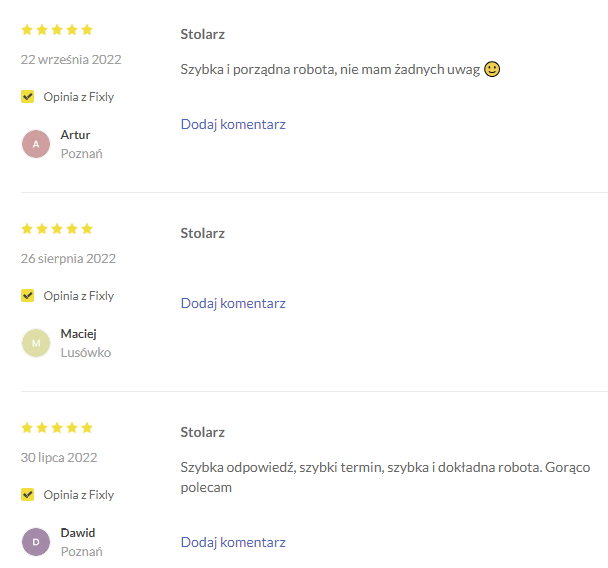608x568 pixels.
Task: Click the date 22 września 2022
Action: (71, 60)
